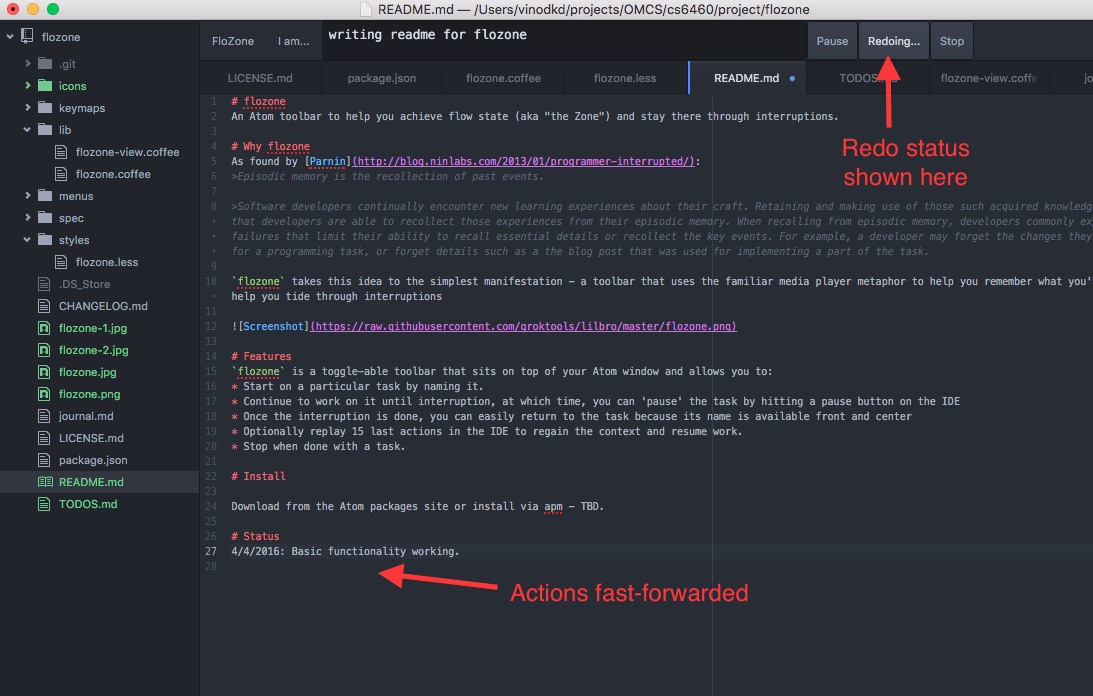Click the Stop button in FloZone toolbar
The width and height of the screenshot is (1093, 696).
[x=951, y=41]
